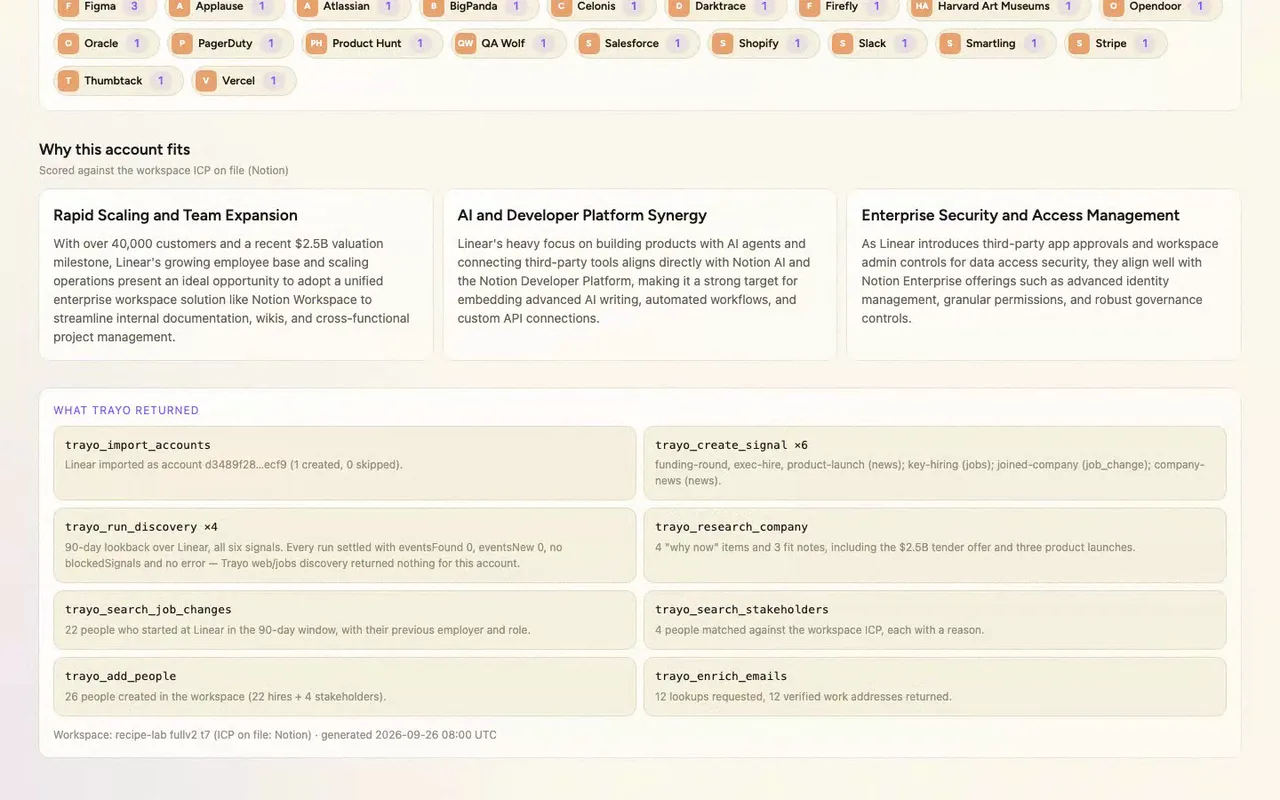Select the Darktrace company chip
1280x800 pixels.
(725, 7)
